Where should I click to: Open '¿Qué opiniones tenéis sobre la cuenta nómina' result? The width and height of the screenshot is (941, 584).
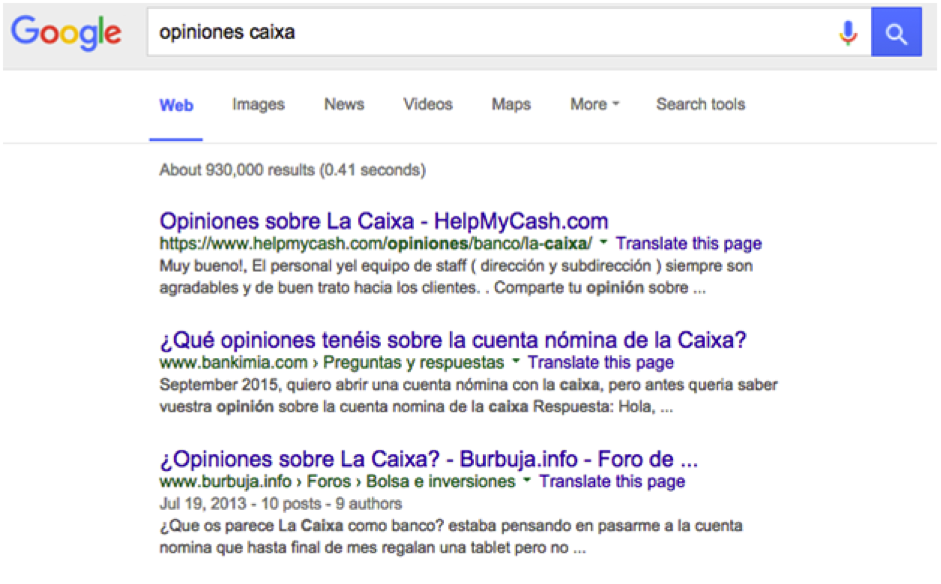pyautogui.click(x=452, y=340)
